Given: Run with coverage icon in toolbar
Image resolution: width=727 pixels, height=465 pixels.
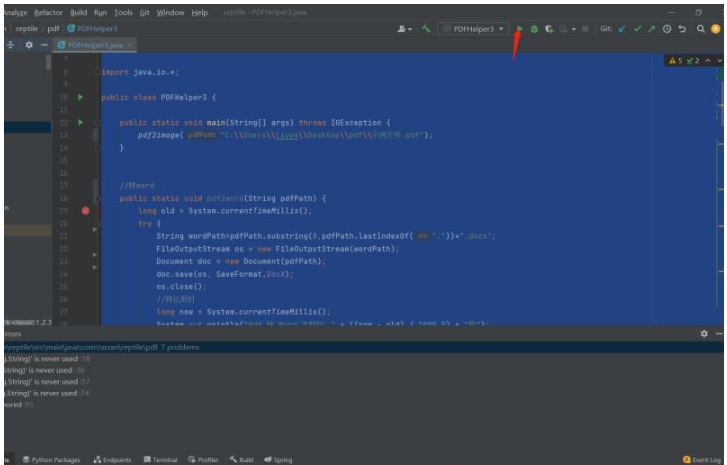Looking at the screenshot, I should pyautogui.click(x=549, y=29).
